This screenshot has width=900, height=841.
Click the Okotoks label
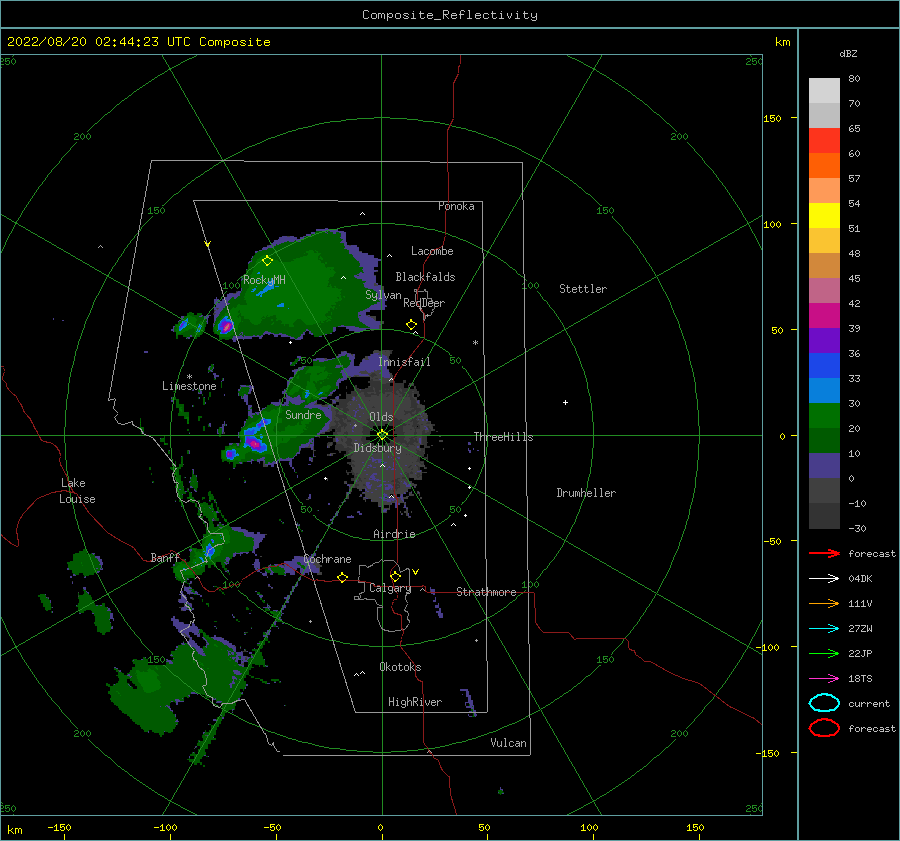pyautogui.click(x=400, y=667)
